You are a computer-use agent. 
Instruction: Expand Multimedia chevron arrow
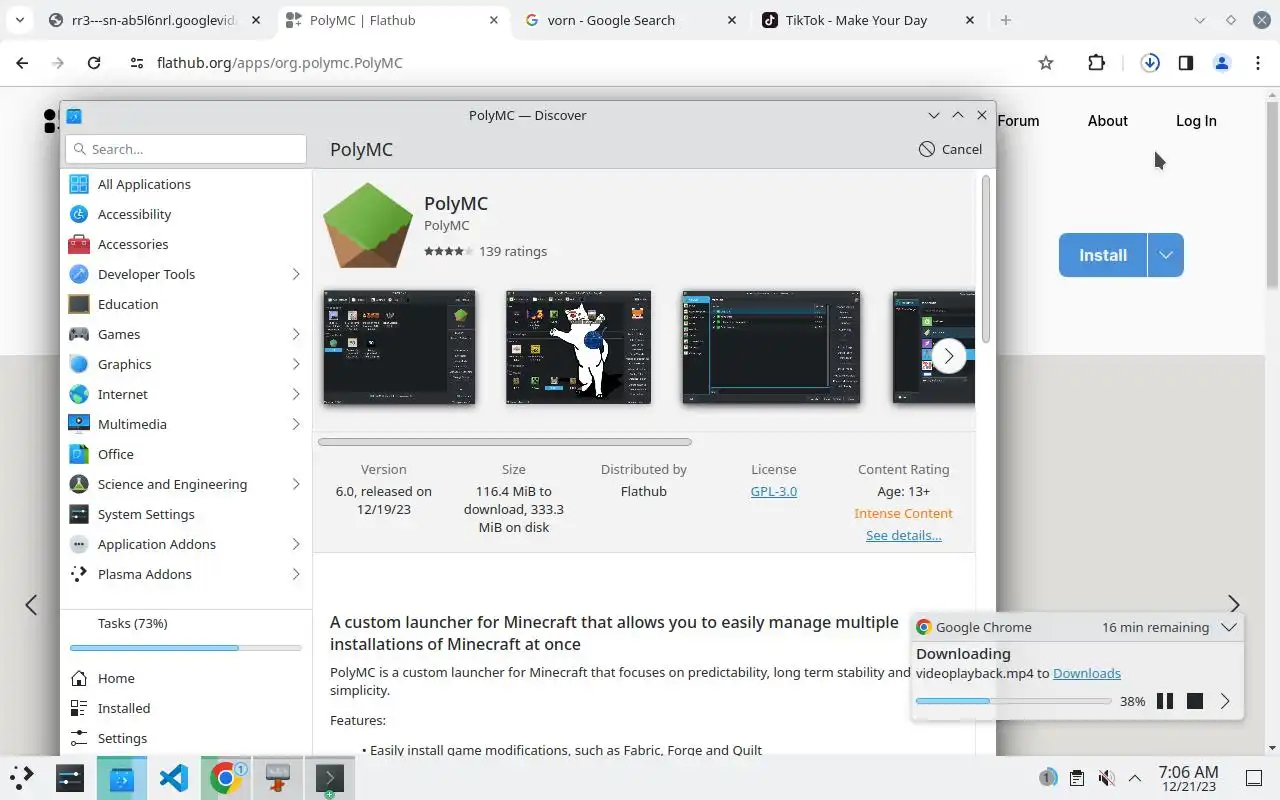(x=296, y=424)
